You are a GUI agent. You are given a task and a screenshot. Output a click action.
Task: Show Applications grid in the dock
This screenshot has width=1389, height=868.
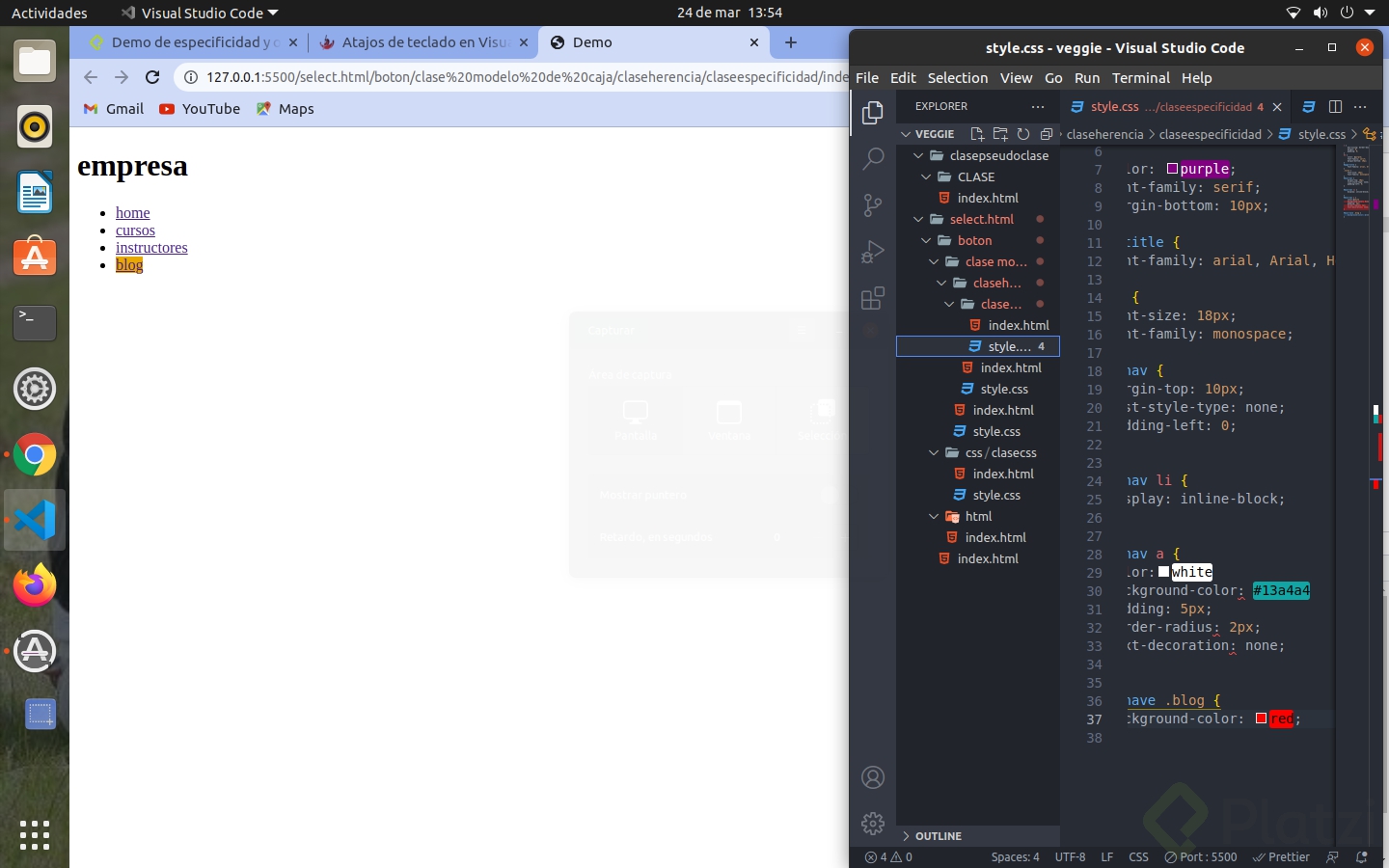point(35,835)
